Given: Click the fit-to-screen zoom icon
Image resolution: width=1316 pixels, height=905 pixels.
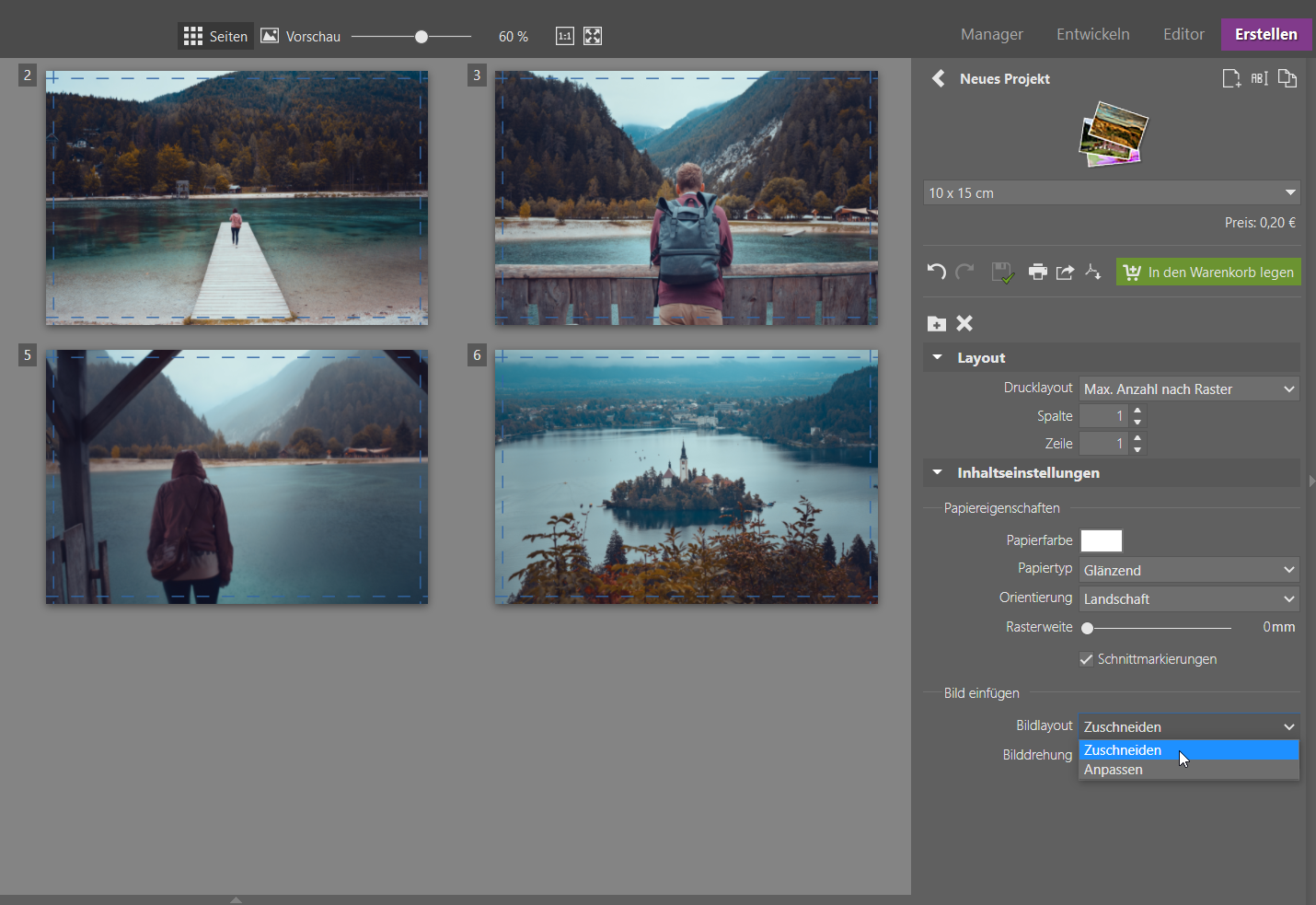Looking at the screenshot, I should 593,36.
